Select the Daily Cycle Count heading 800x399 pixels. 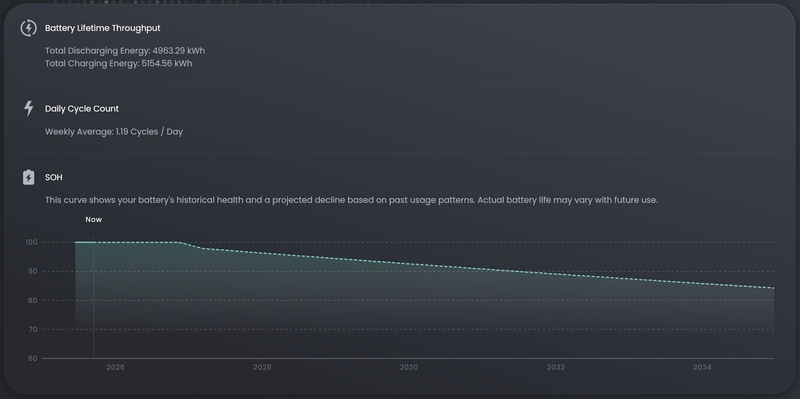tap(82, 109)
